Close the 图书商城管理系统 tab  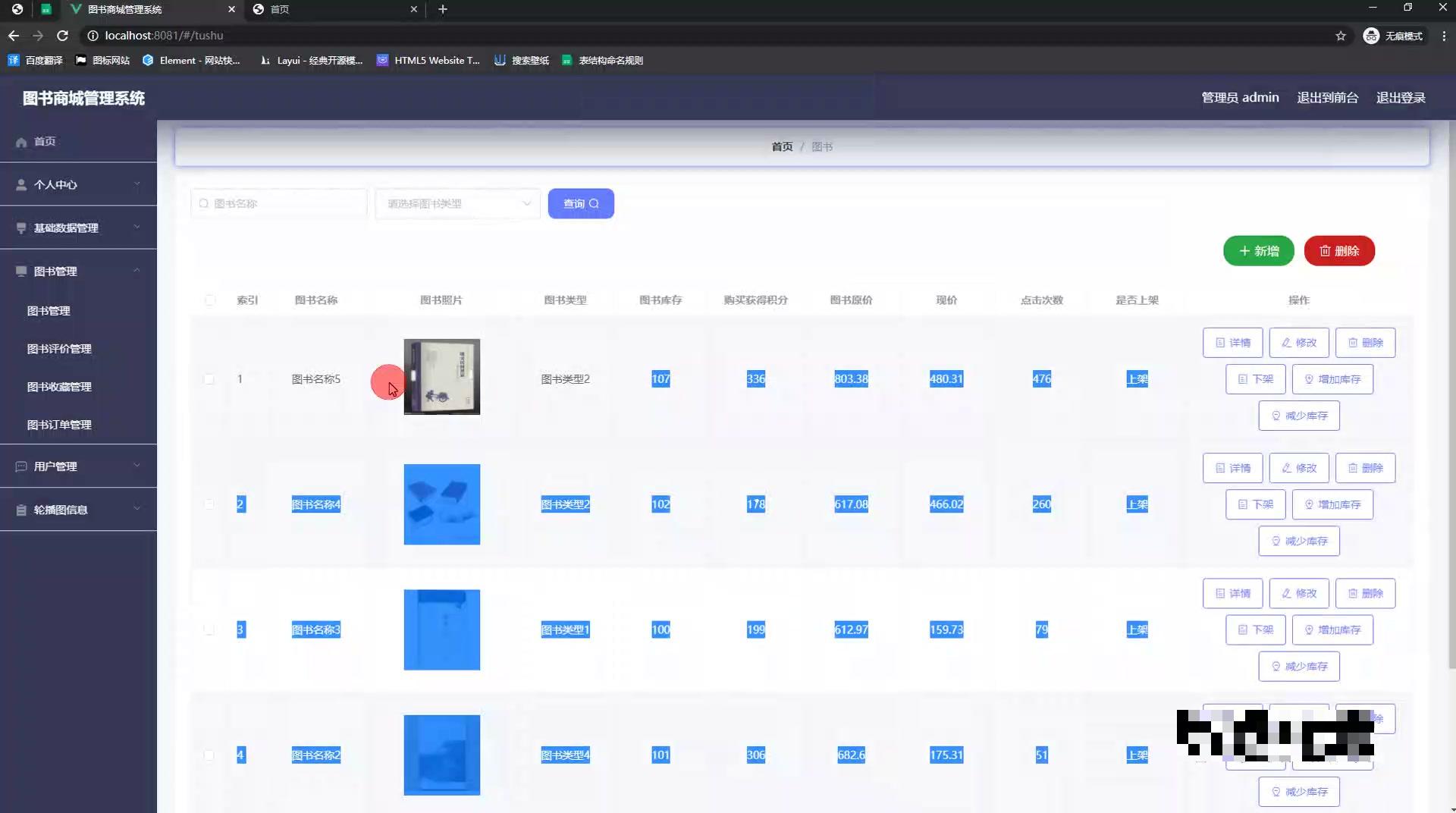click(x=231, y=9)
